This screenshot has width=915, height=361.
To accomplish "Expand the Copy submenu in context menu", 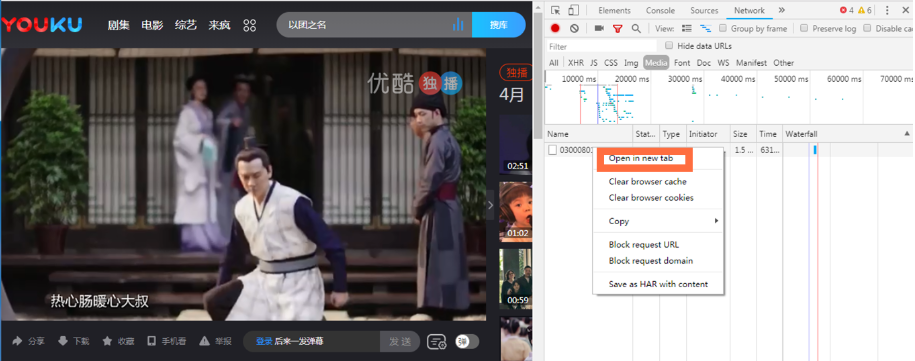I will point(658,221).
